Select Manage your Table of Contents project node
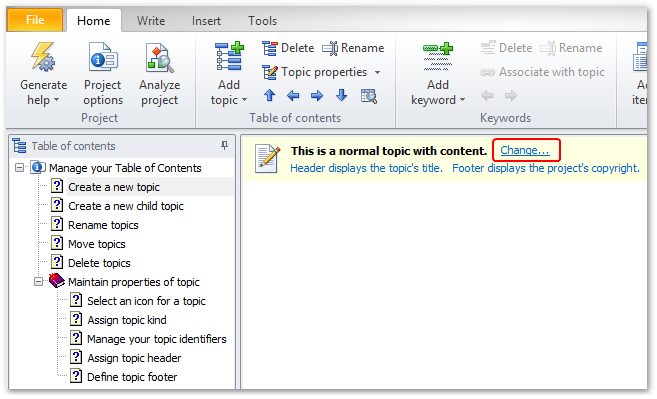The image size is (657, 399). click(x=125, y=168)
